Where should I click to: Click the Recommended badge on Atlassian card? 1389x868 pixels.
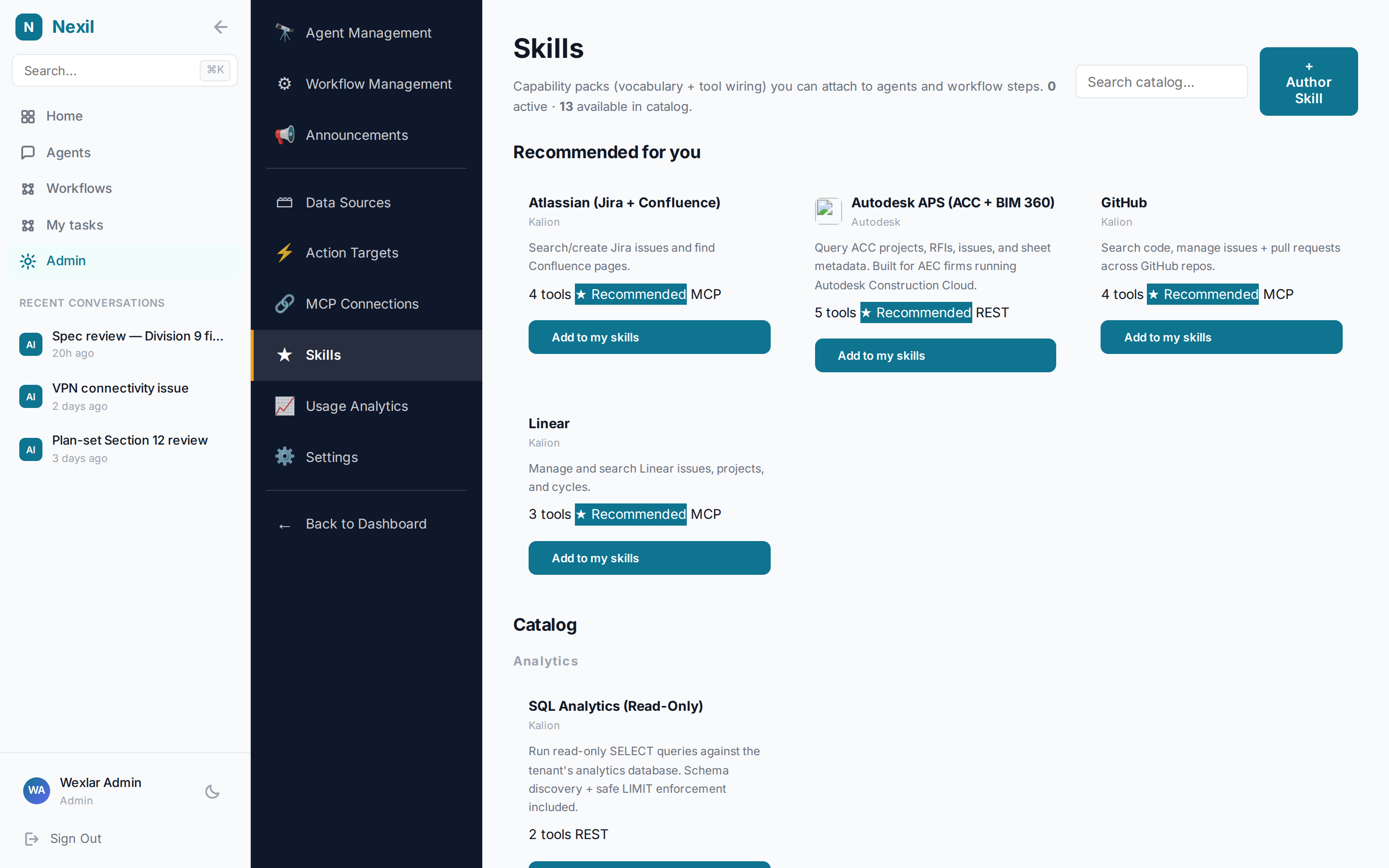tap(630, 295)
